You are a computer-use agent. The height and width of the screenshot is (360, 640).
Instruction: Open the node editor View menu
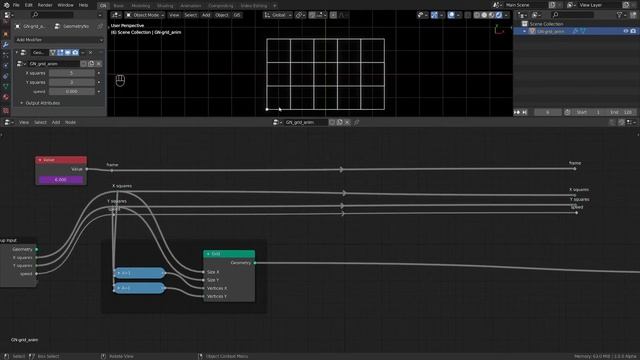24,122
